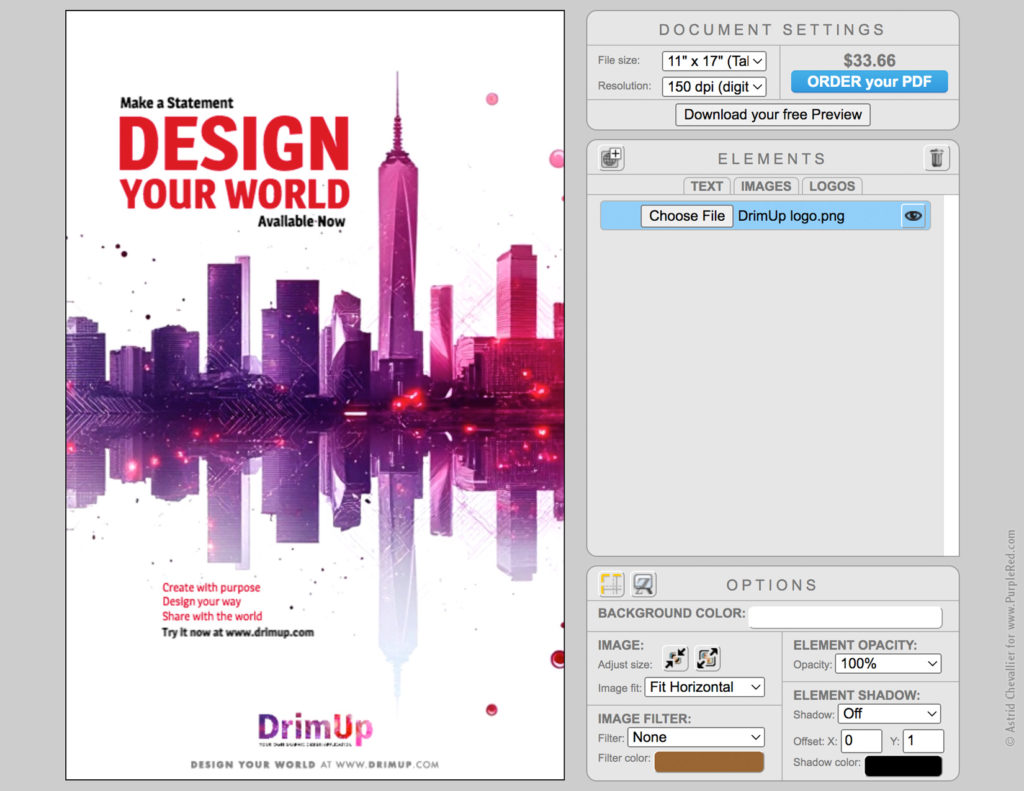The width and height of the screenshot is (1024, 791).
Task: Click the Available Now text on the poster
Action: point(301,221)
